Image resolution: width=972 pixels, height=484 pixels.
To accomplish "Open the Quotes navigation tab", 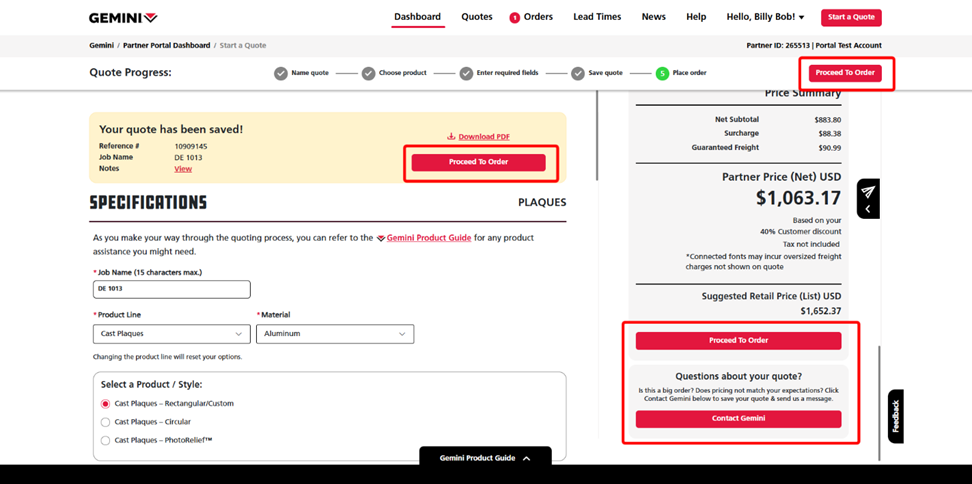I will 477,17.
